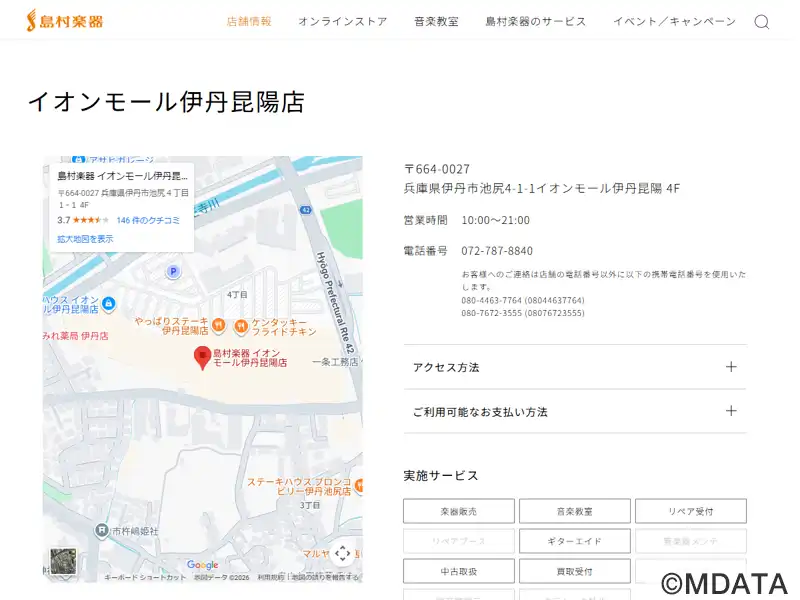Screen dimensions: 800x600
Task: Click the plus icon beside アクセス方法
Action: 731,367
